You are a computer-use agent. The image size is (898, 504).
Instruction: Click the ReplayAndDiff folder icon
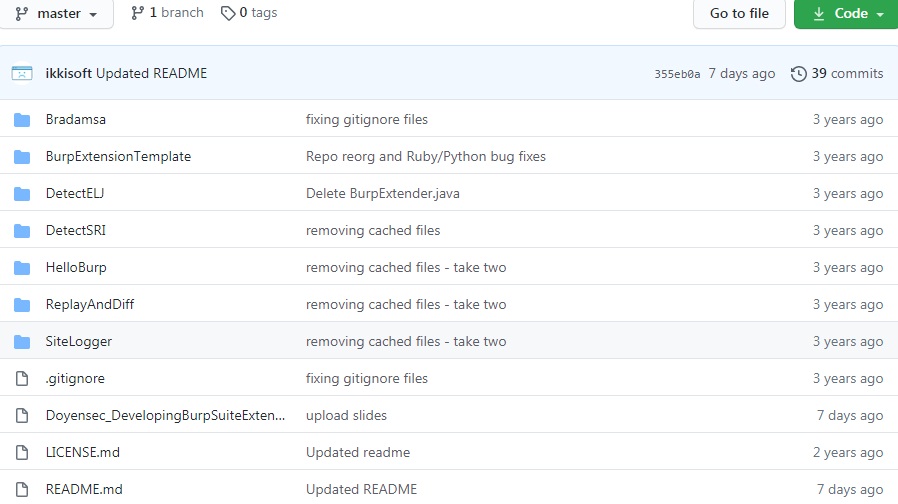click(x=22, y=305)
